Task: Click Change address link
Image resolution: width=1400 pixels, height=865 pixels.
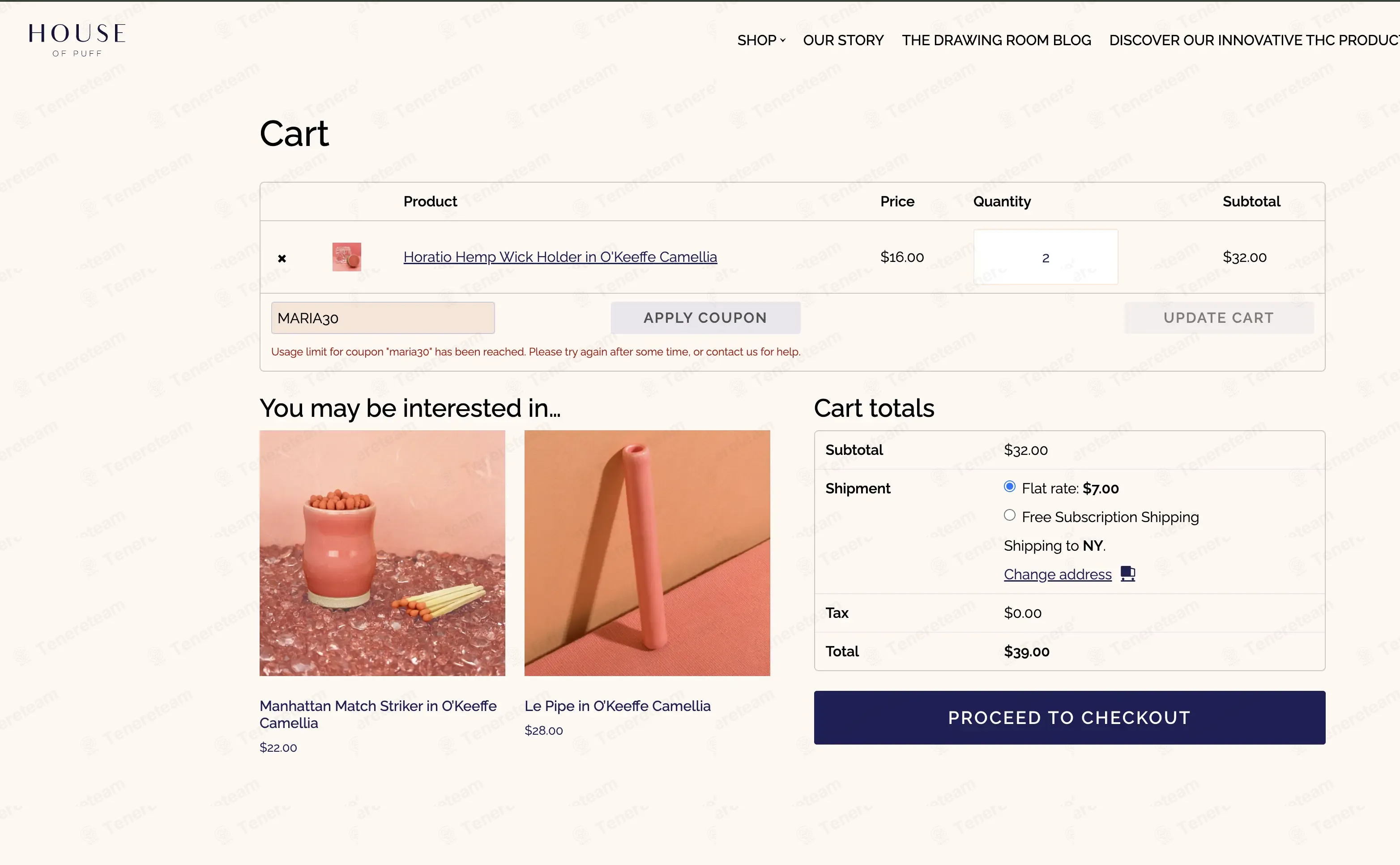Action: [x=1058, y=574]
